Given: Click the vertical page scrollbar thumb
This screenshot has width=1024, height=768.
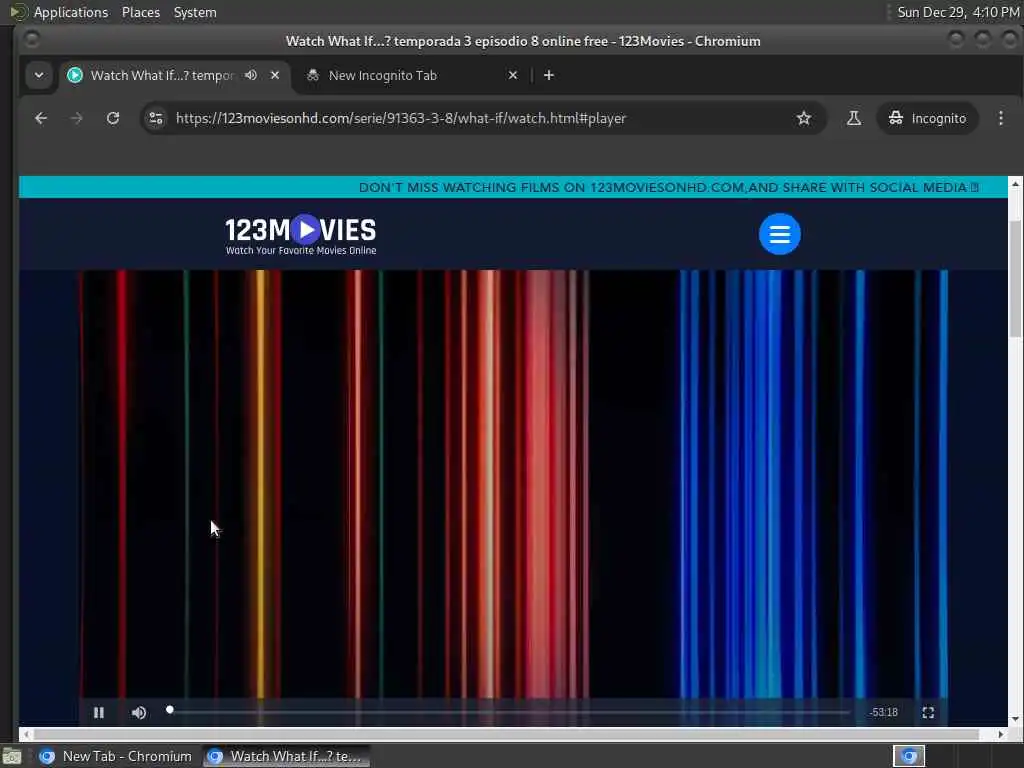Looking at the screenshot, I should click(1015, 279).
